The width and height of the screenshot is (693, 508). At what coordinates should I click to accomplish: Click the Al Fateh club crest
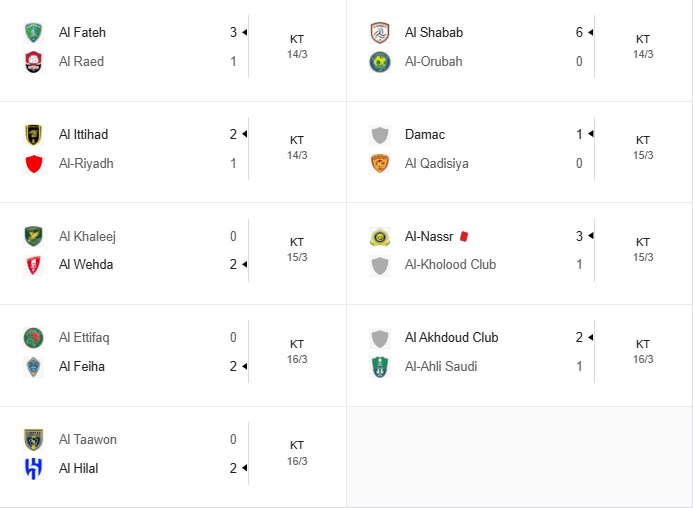34,32
